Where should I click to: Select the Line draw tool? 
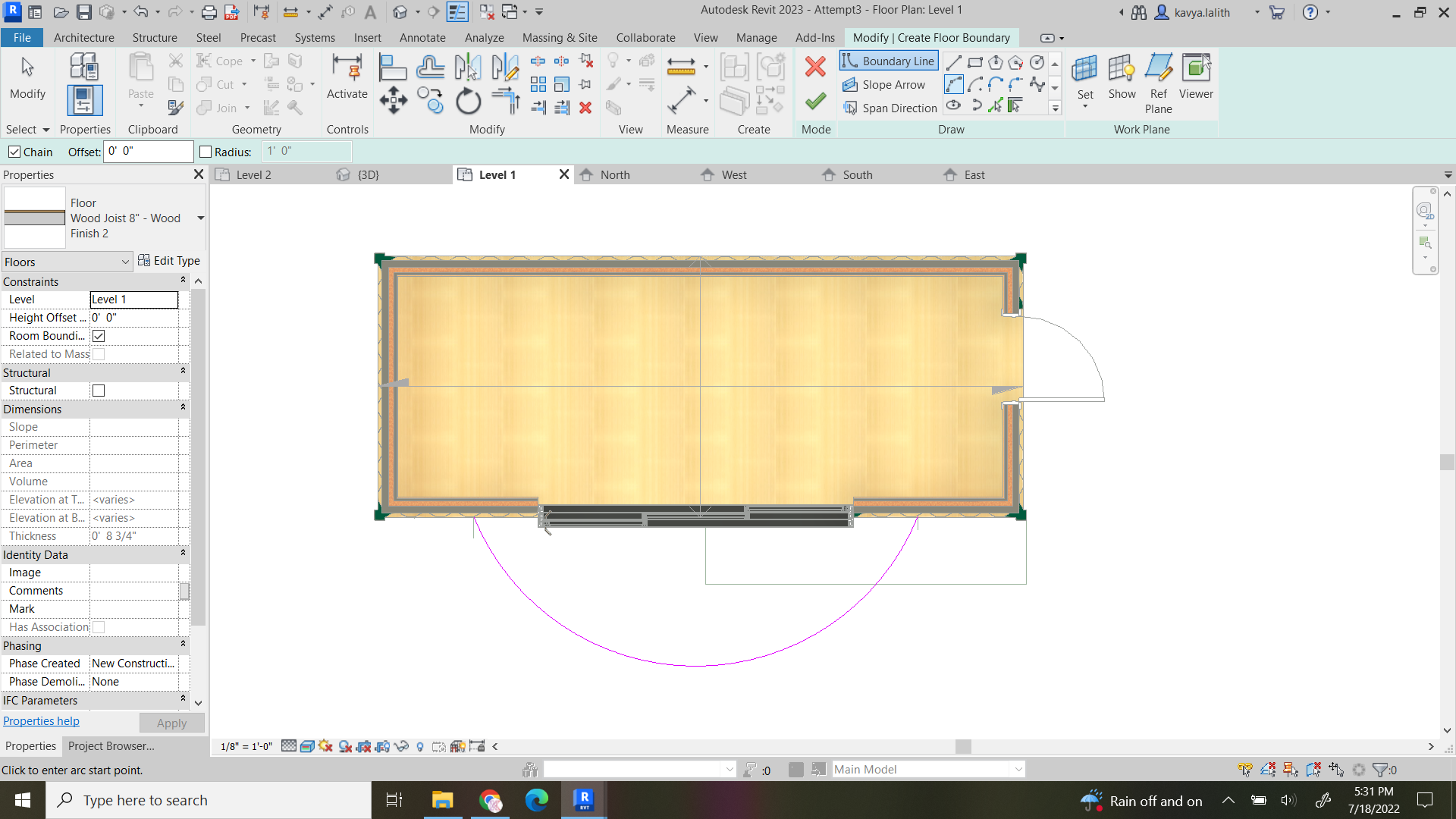click(x=954, y=62)
